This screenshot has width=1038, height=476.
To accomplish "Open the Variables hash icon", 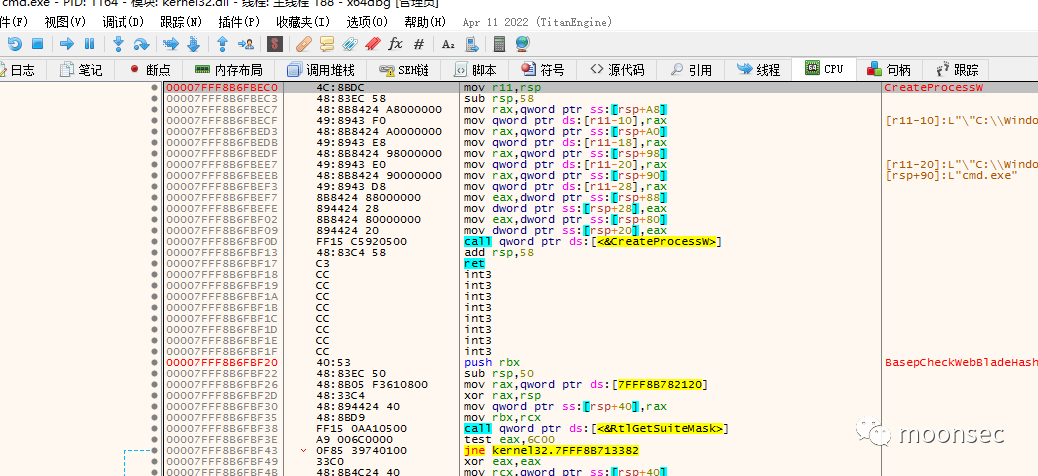I will 418,44.
